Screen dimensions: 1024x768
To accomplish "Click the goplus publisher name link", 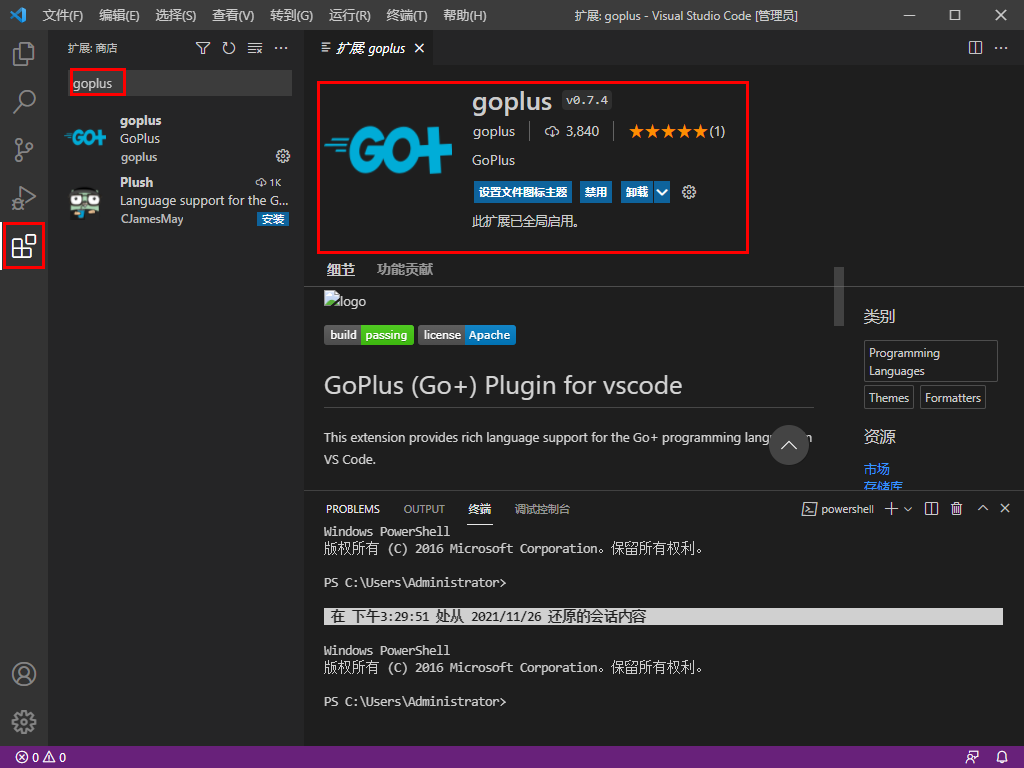I will coord(494,132).
